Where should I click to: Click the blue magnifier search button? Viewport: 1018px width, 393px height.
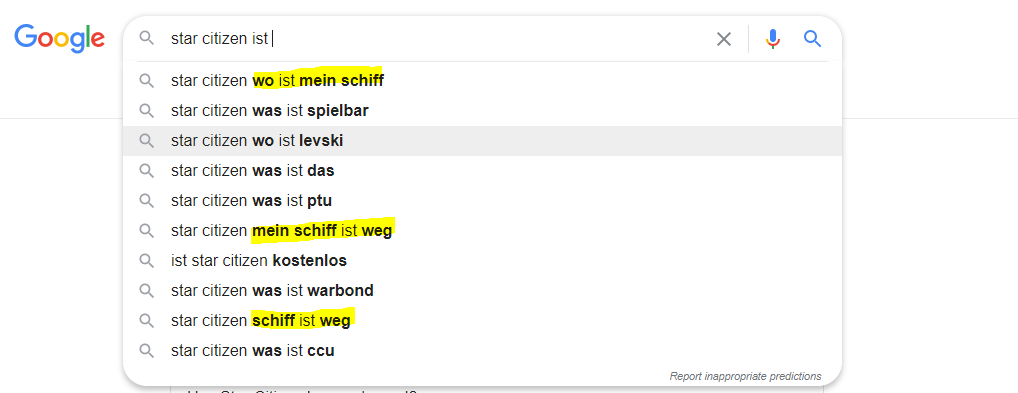tap(813, 39)
